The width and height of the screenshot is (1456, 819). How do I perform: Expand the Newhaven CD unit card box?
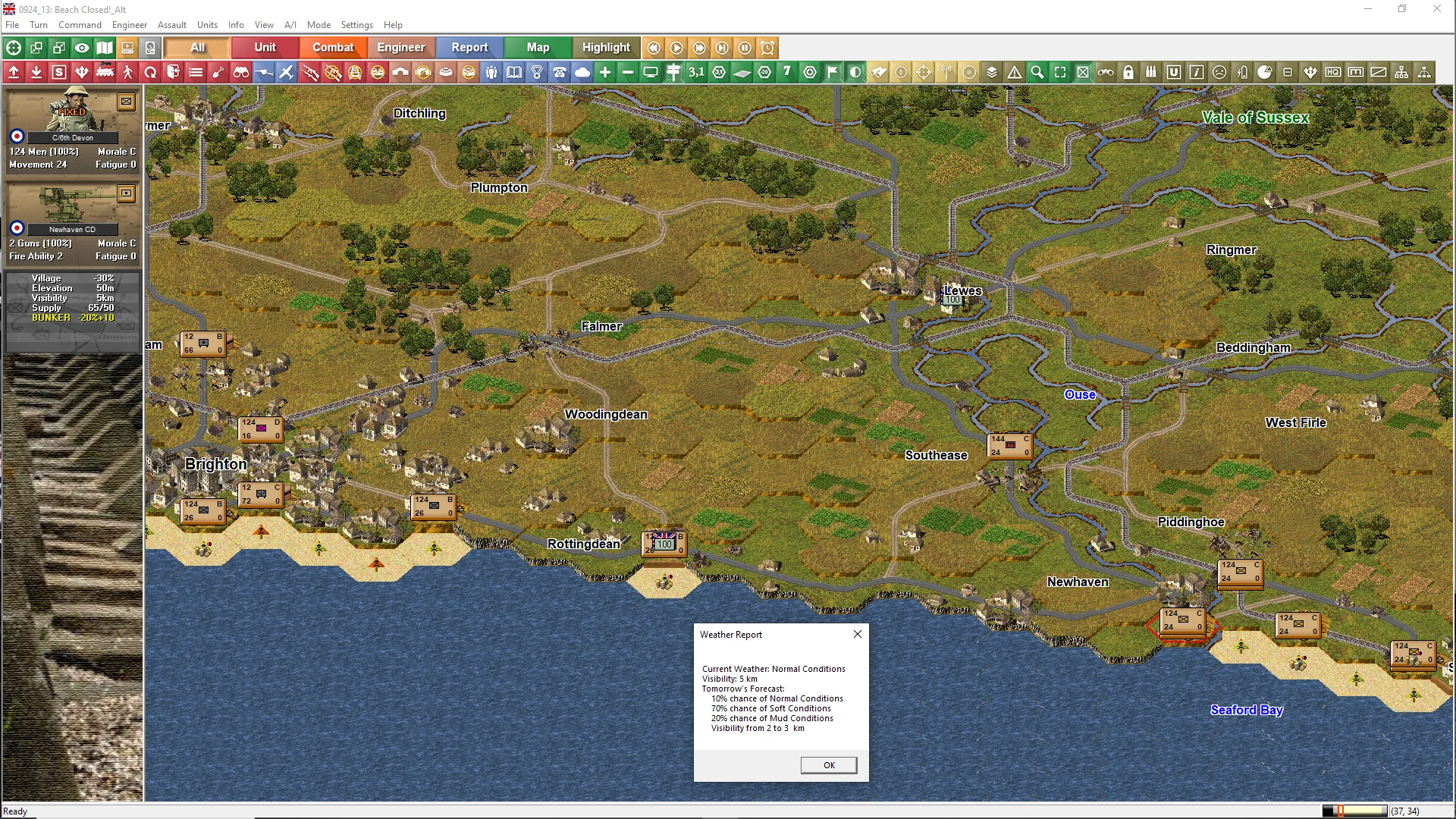click(127, 193)
